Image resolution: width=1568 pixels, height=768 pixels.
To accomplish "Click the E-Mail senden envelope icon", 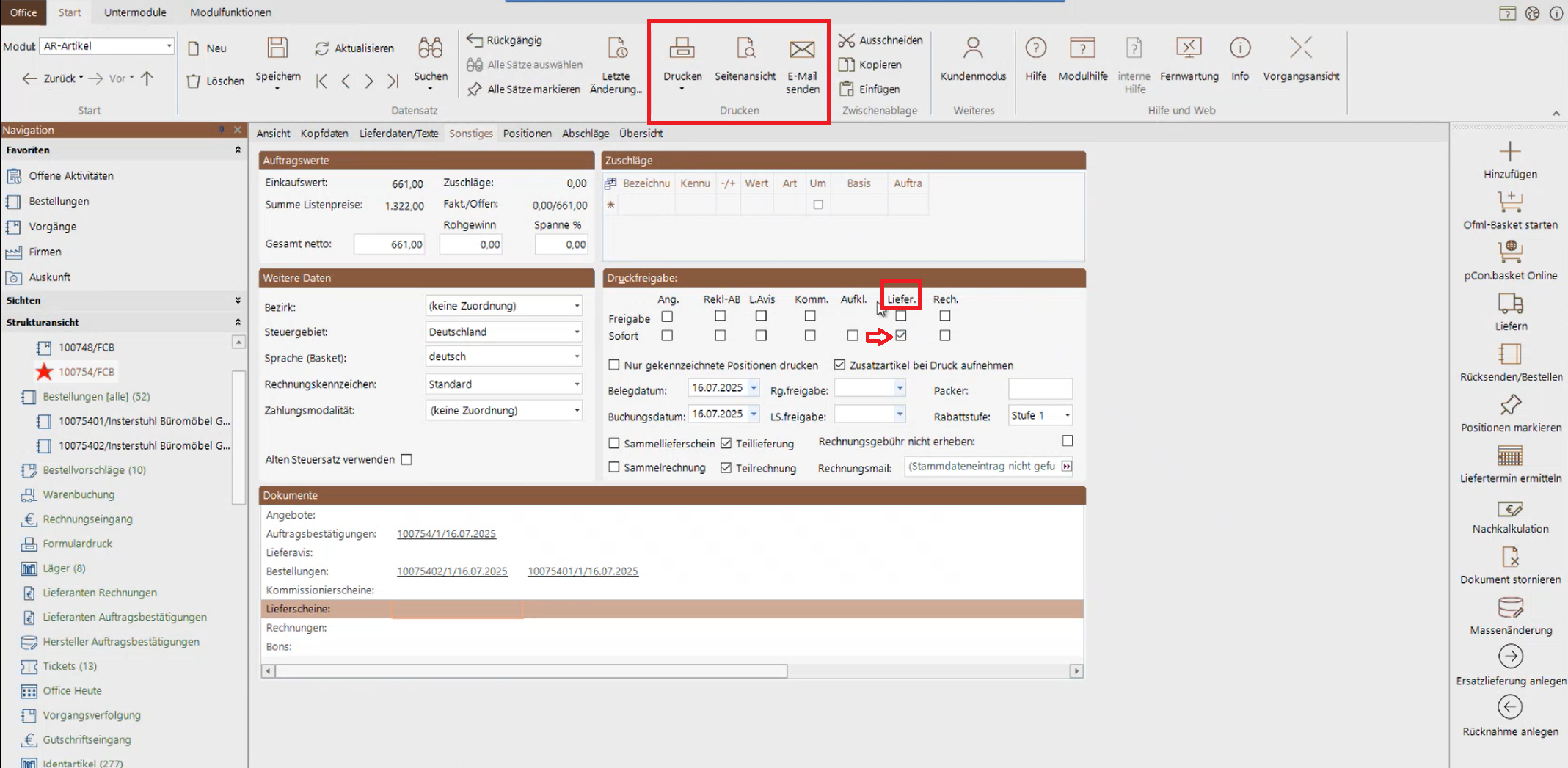I will tap(802, 49).
